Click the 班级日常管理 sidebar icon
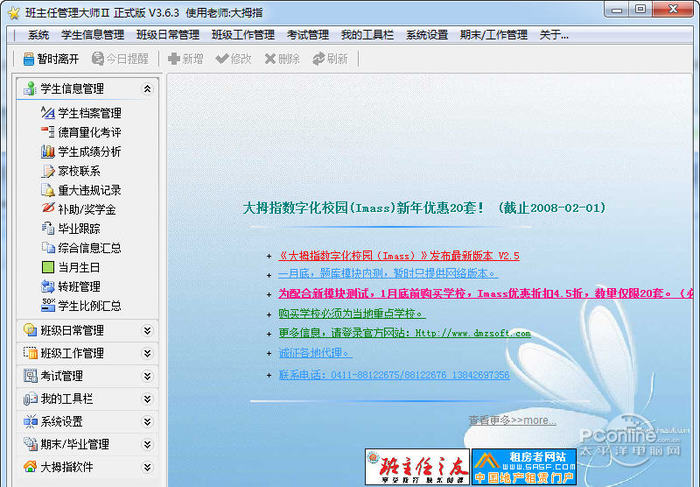 pos(30,330)
